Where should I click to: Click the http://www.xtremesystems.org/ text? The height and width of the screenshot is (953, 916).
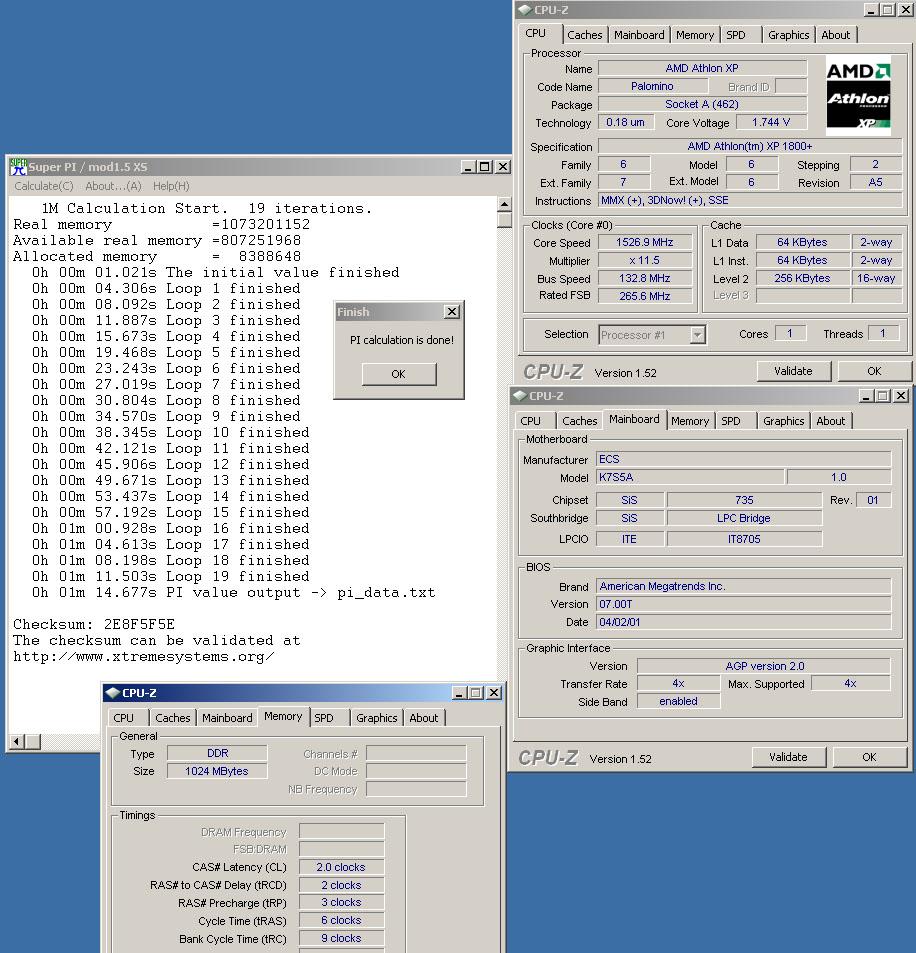pos(143,656)
